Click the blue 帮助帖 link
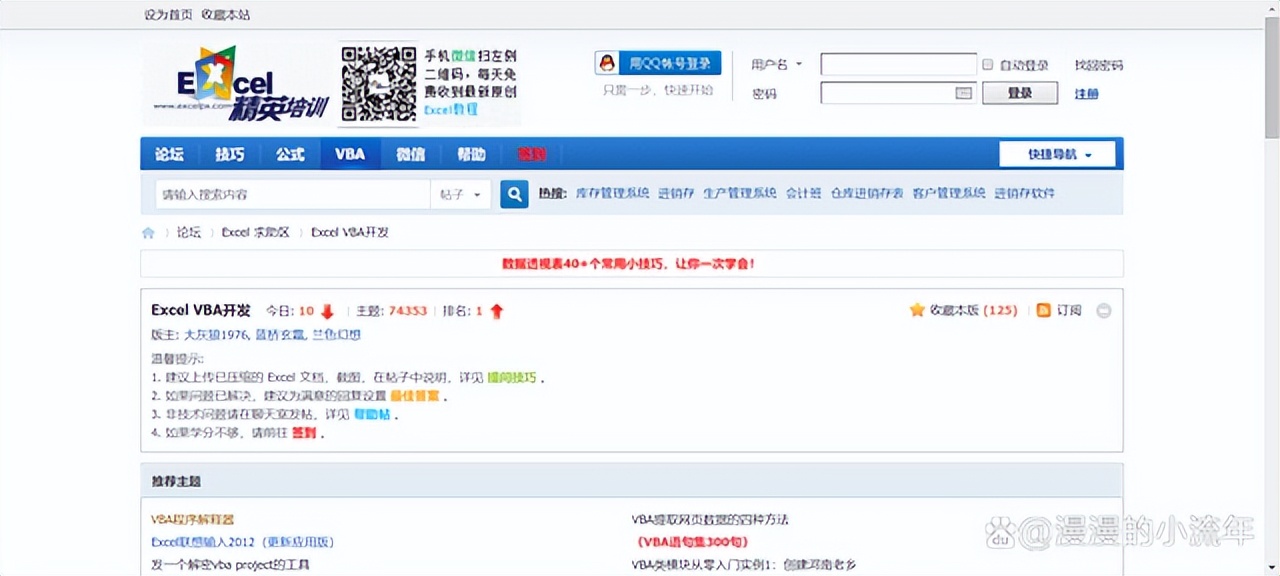Screen dimensions: 1280x576 (x=371, y=414)
